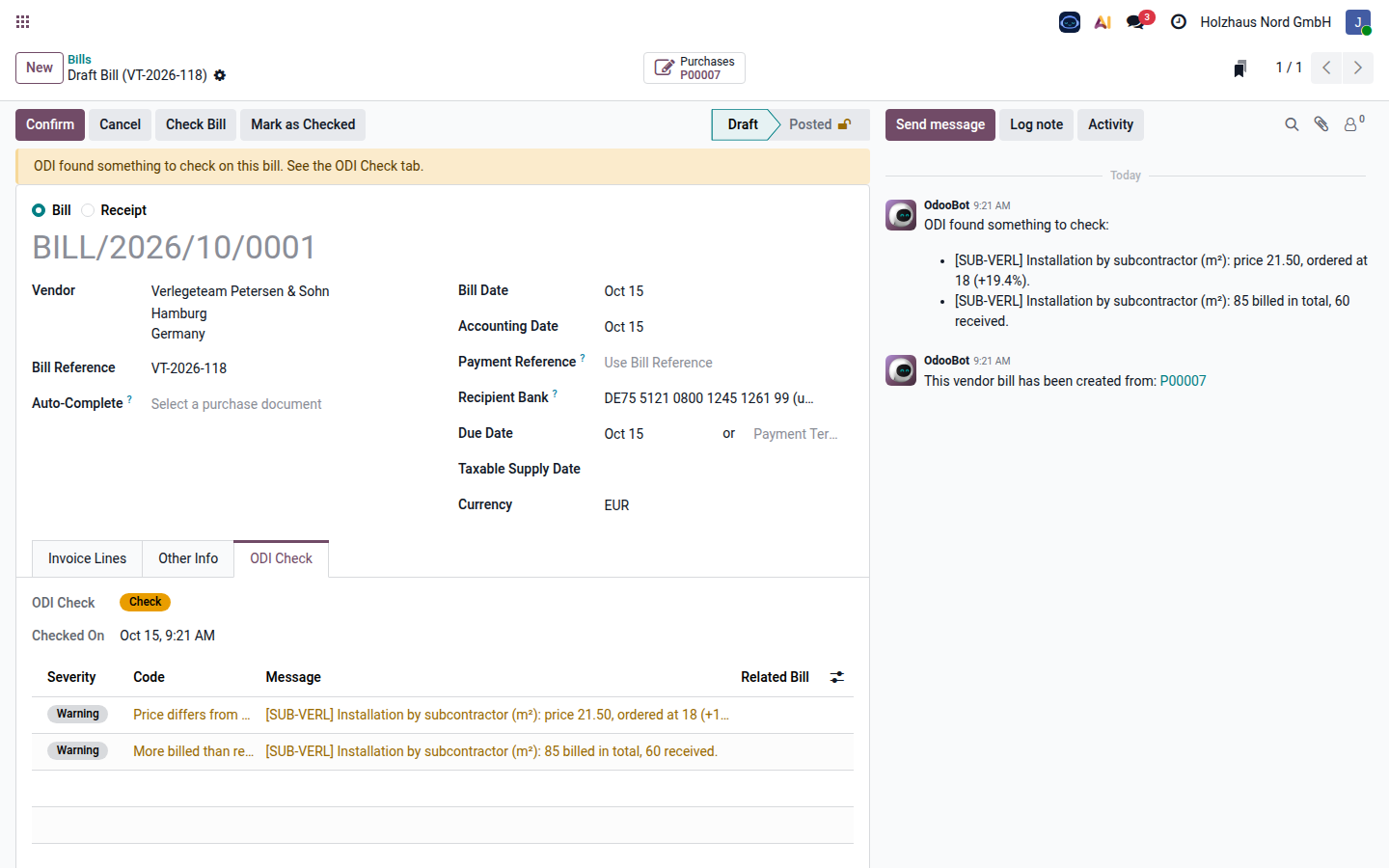This screenshot has height=868, width=1389.
Task: Select the ODI Check tab
Action: [281, 558]
